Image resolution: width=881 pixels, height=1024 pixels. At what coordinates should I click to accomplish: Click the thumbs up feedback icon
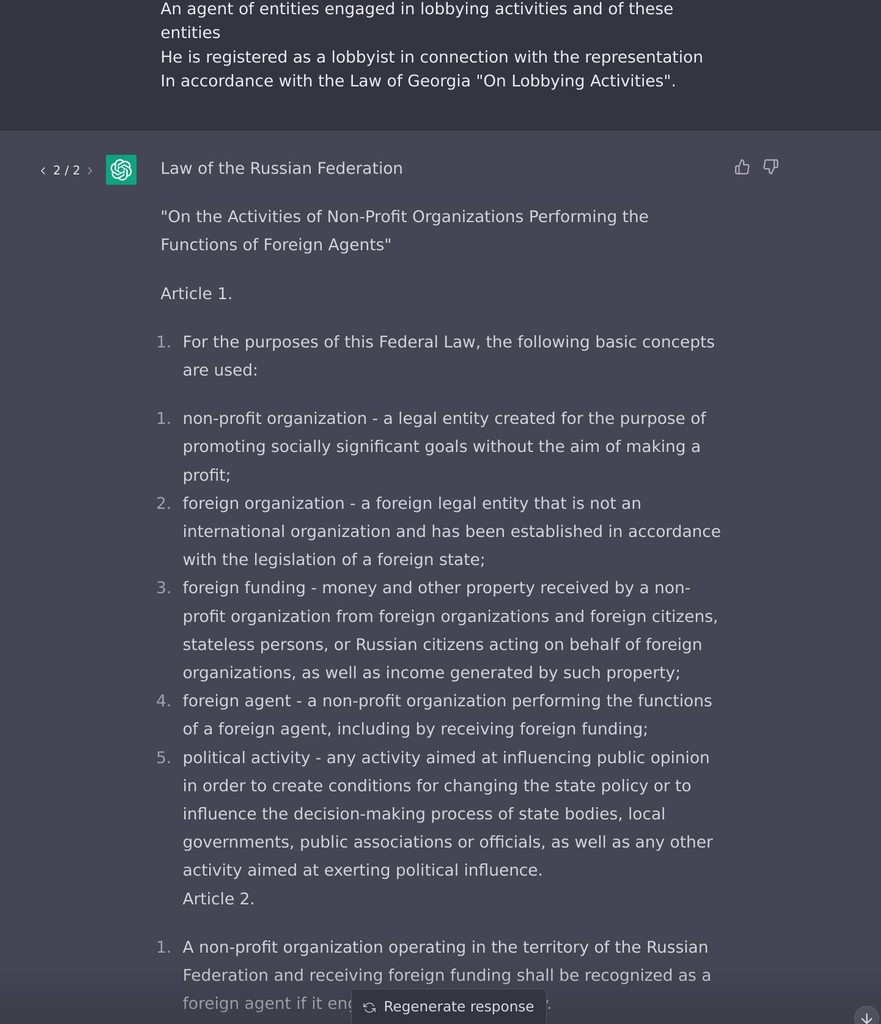pyautogui.click(x=742, y=167)
